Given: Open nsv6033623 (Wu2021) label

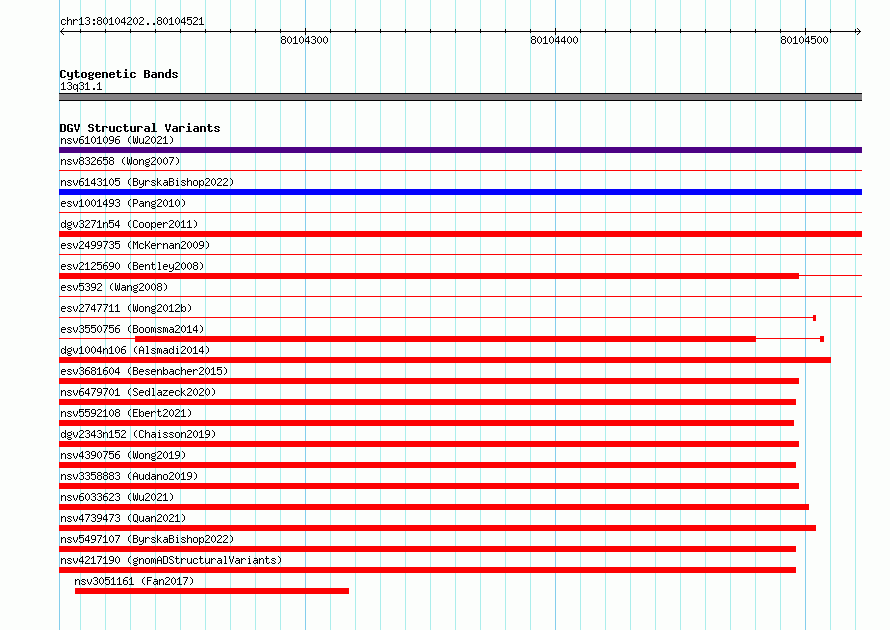Looking at the screenshot, I should pyautogui.click(x=117, y=497).
